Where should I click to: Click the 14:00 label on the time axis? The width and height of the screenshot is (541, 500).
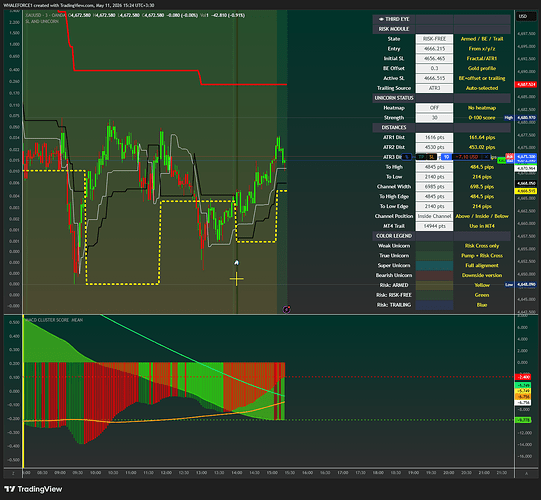coord(237,473)
